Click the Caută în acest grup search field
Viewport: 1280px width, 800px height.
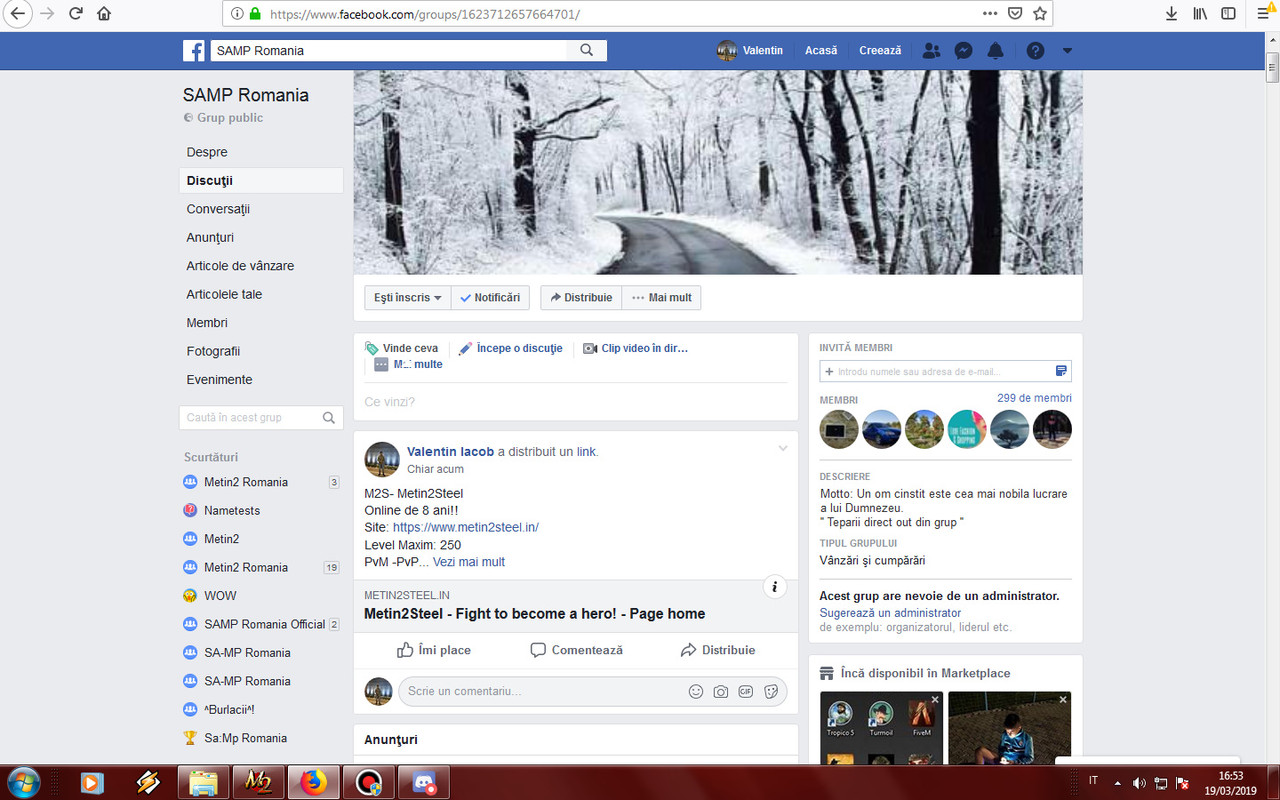261,417
